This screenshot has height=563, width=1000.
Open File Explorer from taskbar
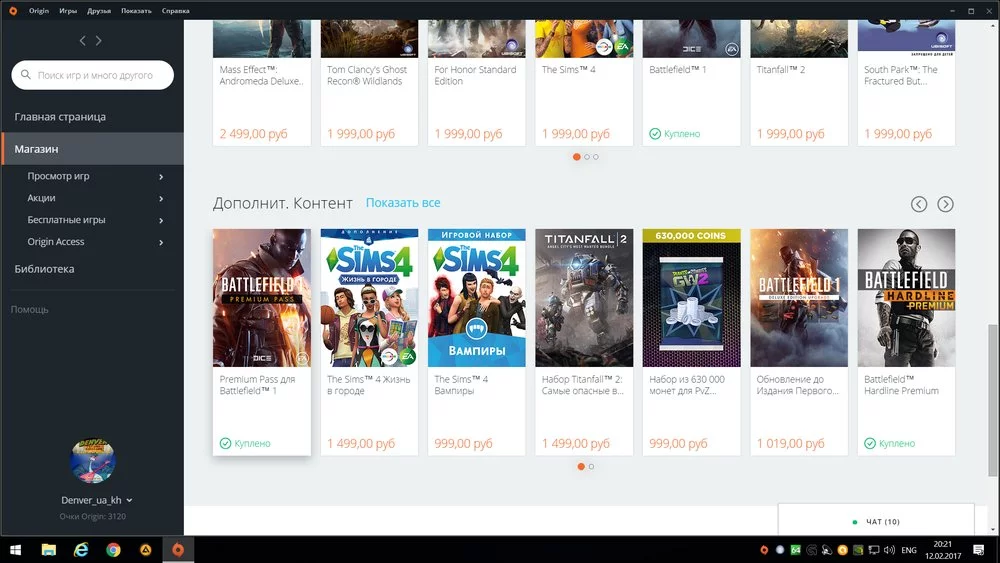(48, 550)
